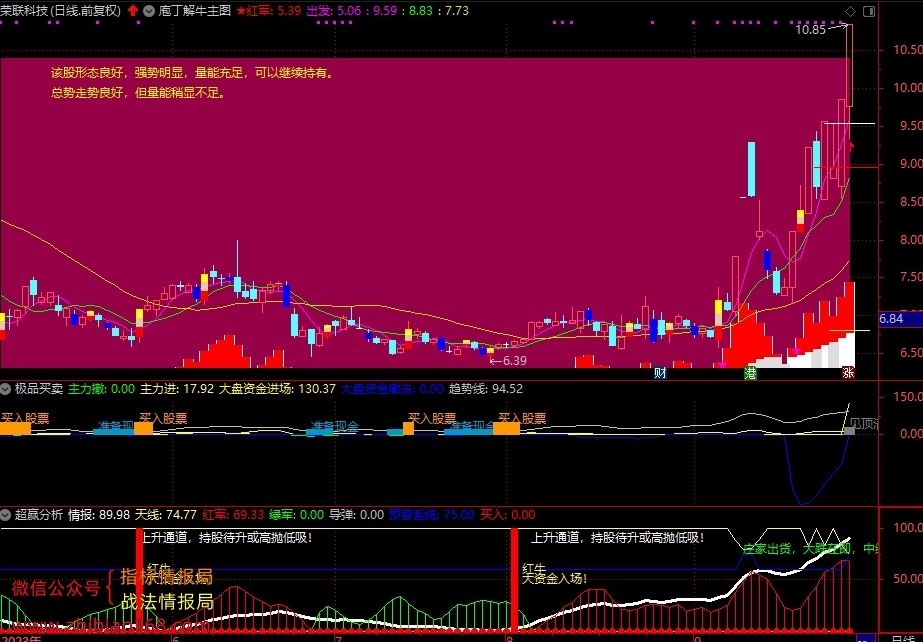Open the 超赢分析 indicator dropdown circle

click(5, 515)
